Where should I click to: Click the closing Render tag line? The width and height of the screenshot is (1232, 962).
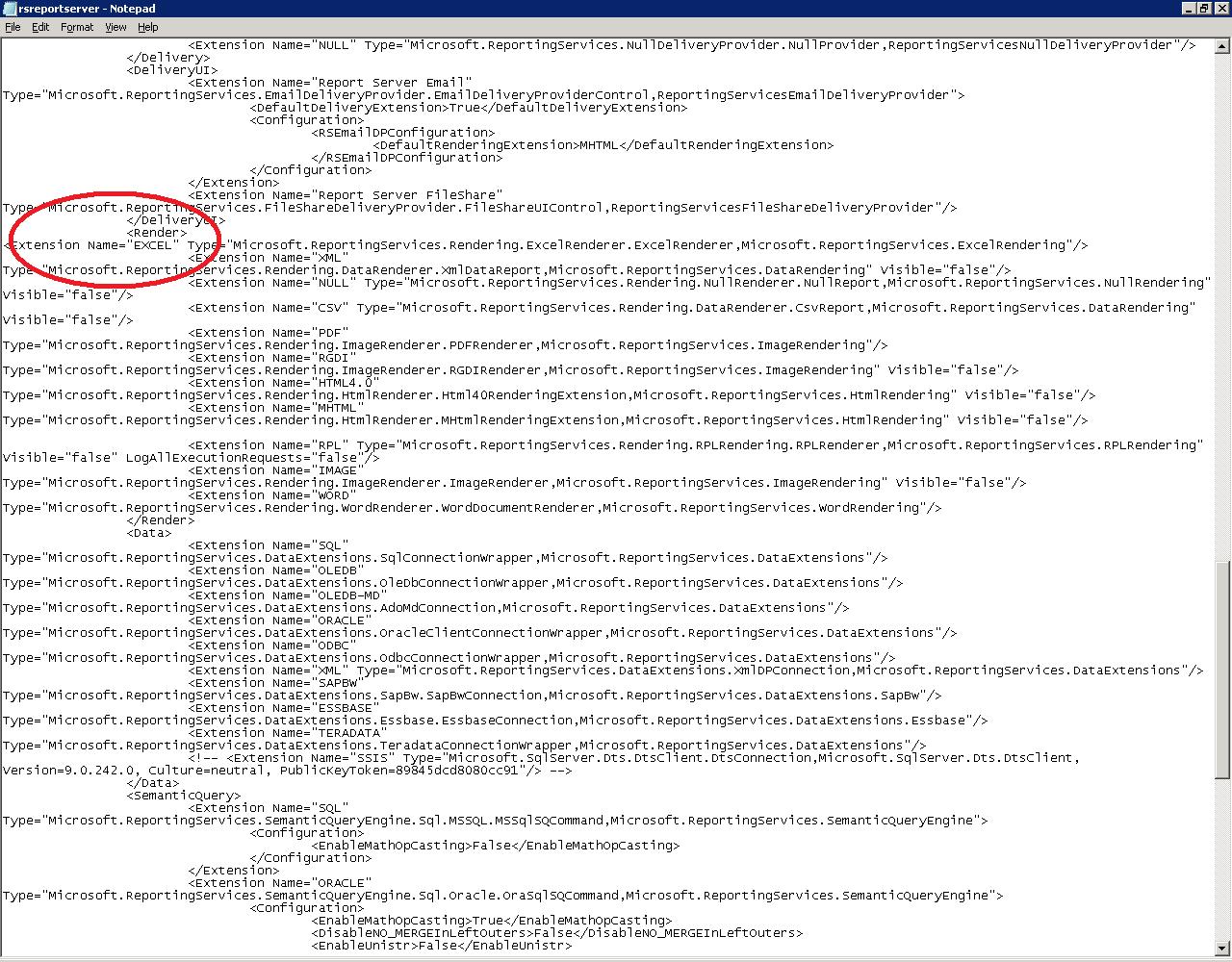pyautogui.click(x=161, y=520)
